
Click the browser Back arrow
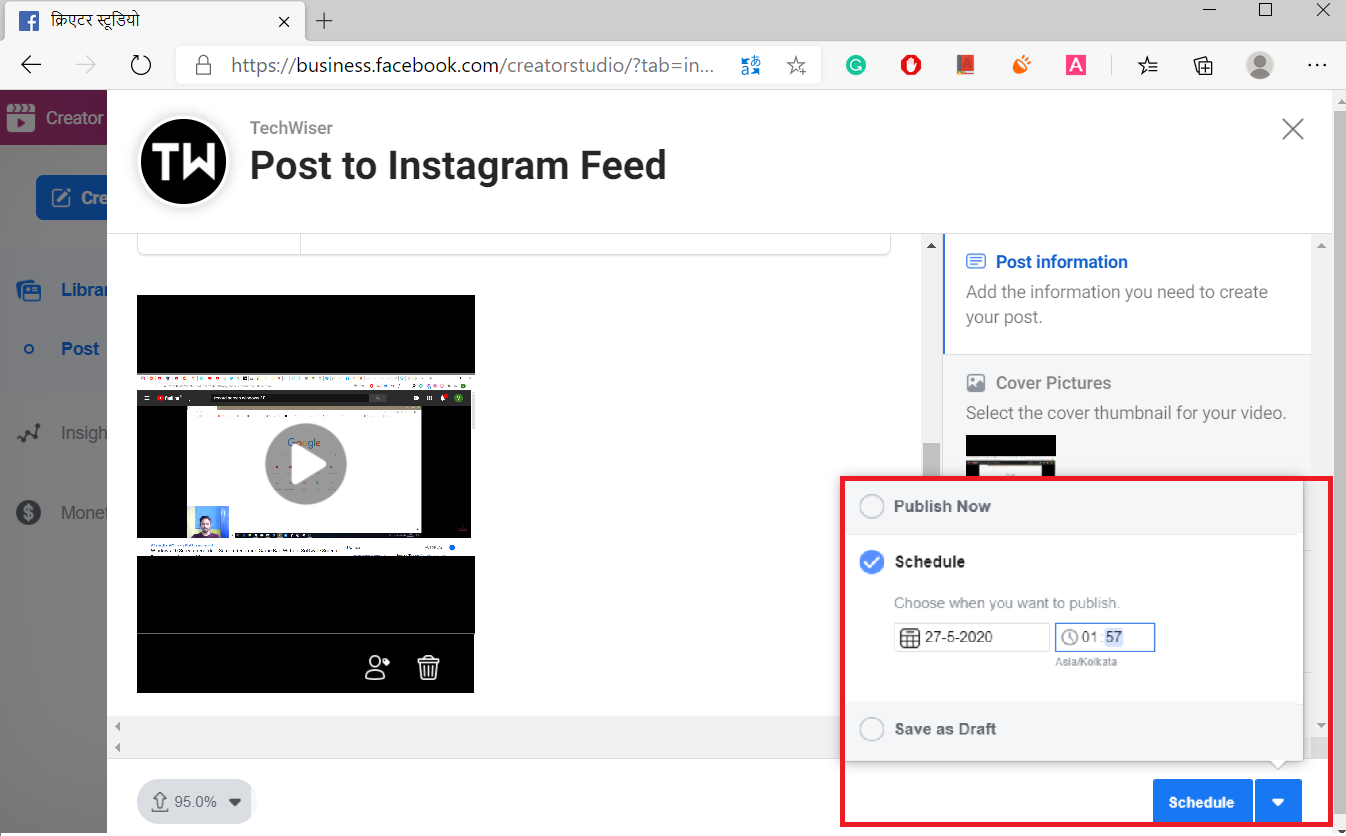(31, 65)
